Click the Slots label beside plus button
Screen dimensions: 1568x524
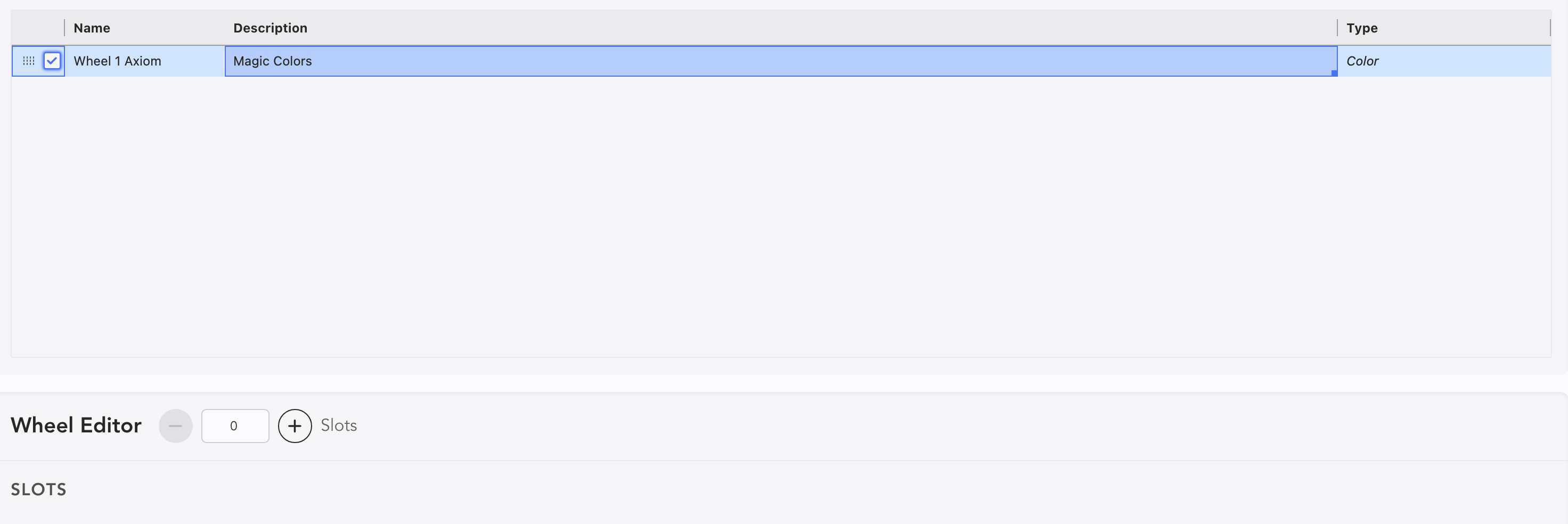pyautogui.click(x=338, y=425)
